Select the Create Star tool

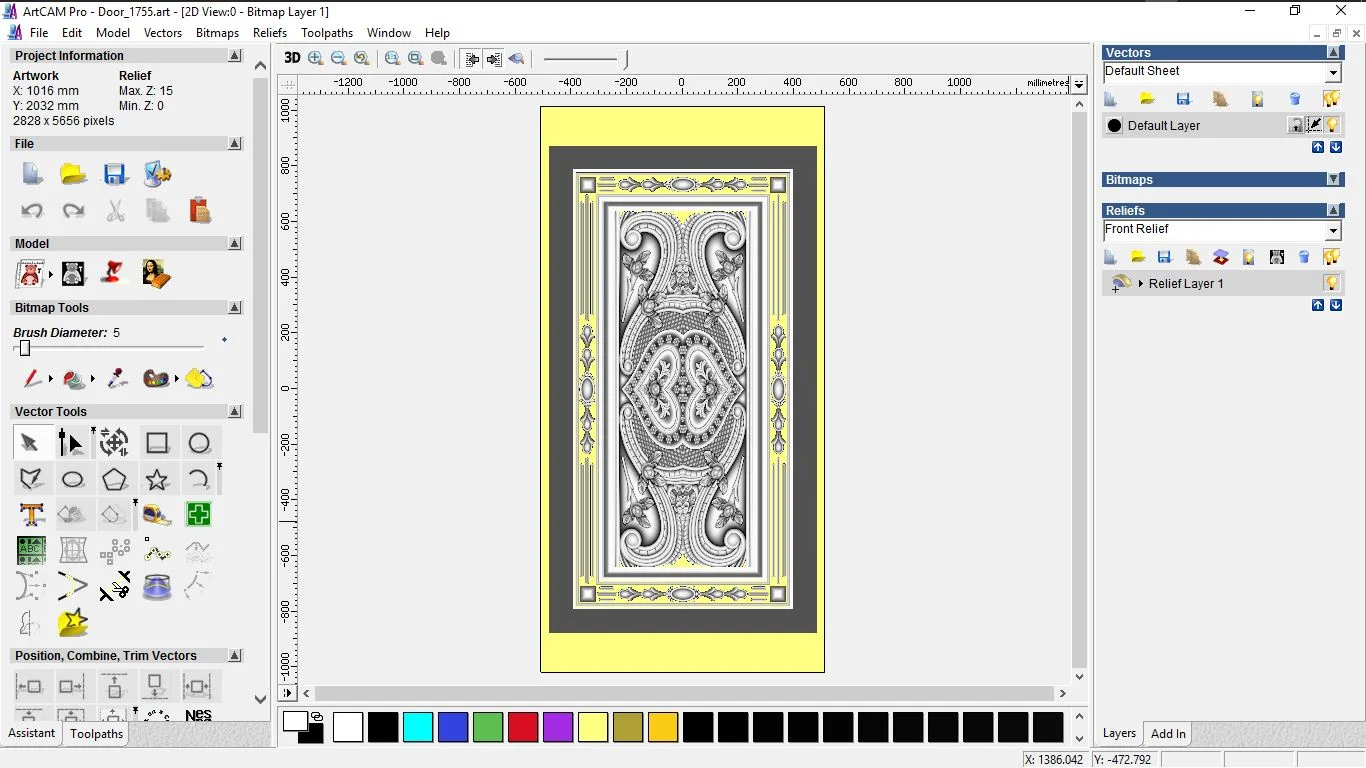click(157, 479)
